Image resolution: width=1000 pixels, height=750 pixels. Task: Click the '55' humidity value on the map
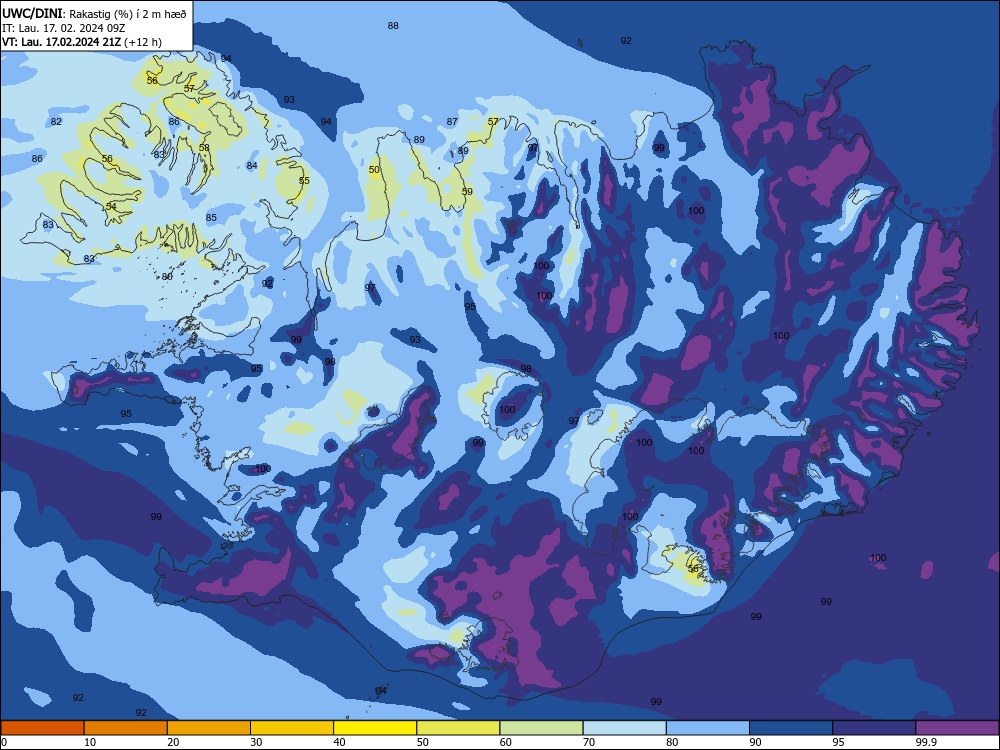click(304, 180)
